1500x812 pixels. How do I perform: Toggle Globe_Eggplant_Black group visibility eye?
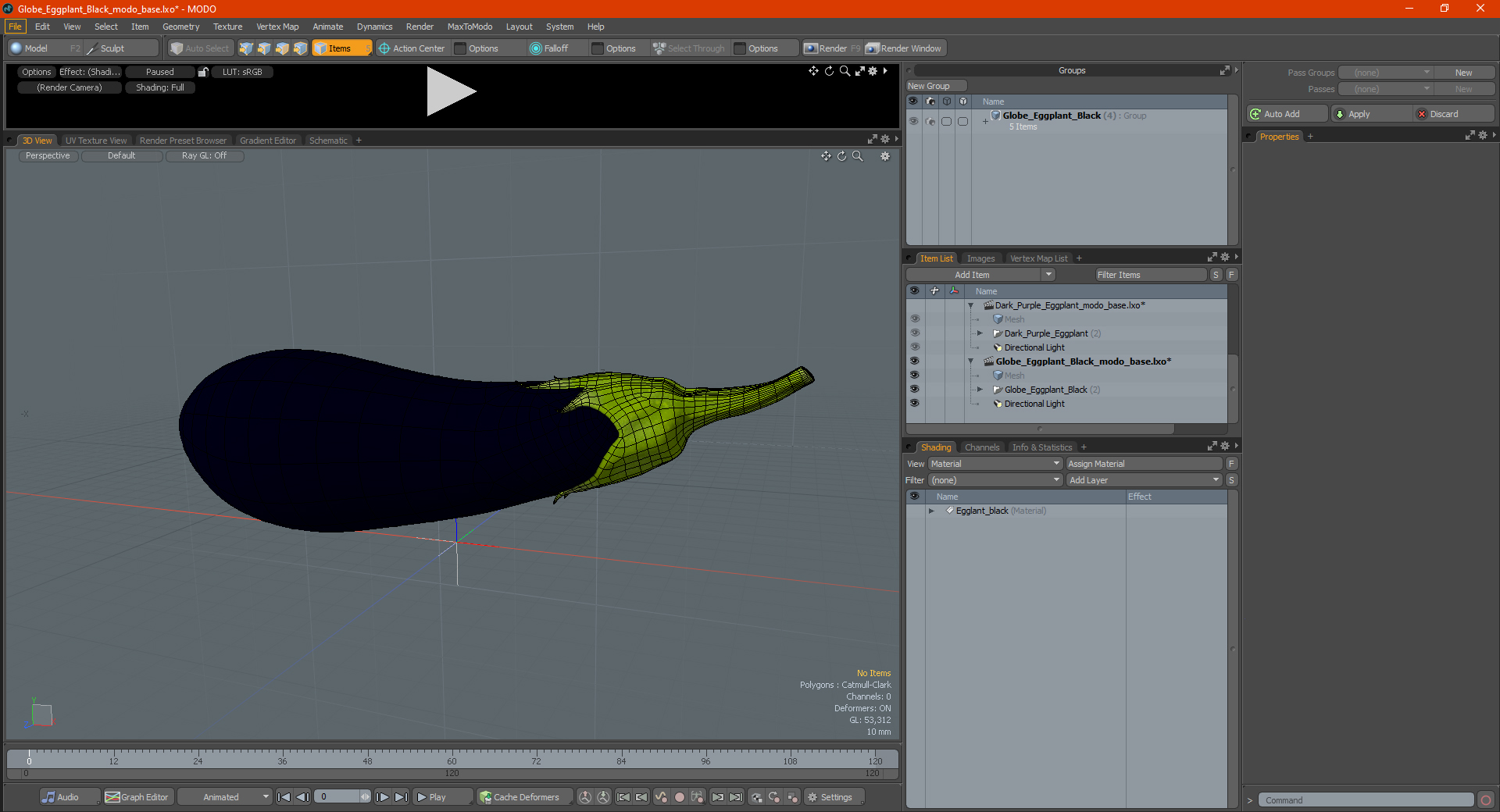point(913,121)
